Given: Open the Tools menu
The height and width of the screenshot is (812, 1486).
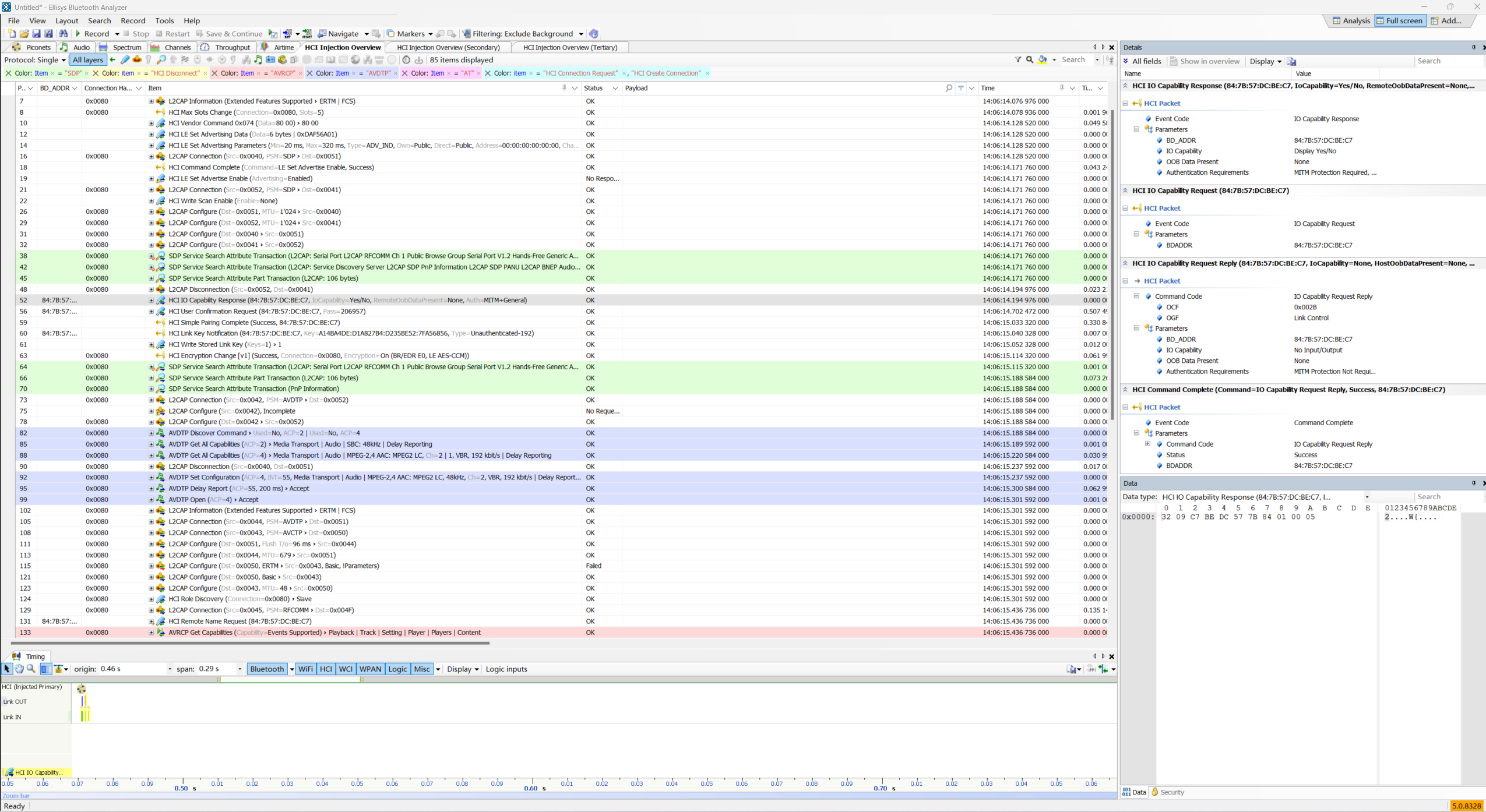Looking at the screenshot, I should [164, 20].
